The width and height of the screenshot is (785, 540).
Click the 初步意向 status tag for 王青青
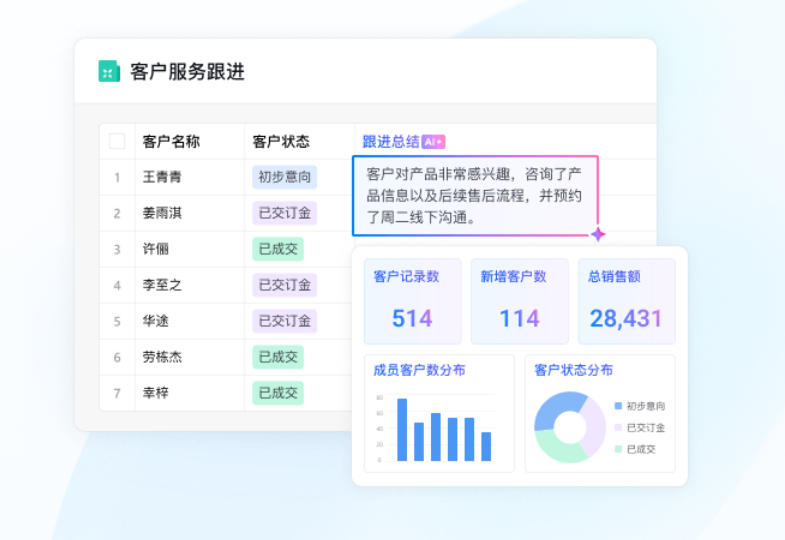[284, 177]
